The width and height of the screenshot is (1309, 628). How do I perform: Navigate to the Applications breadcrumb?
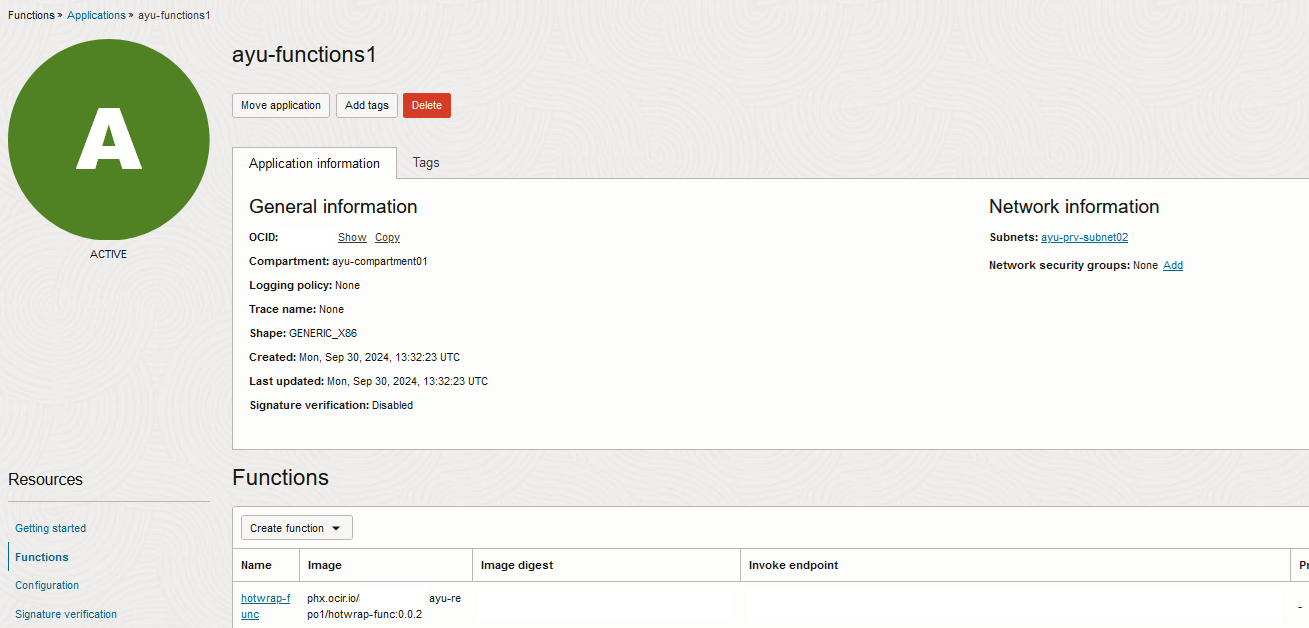pos(96,15)
